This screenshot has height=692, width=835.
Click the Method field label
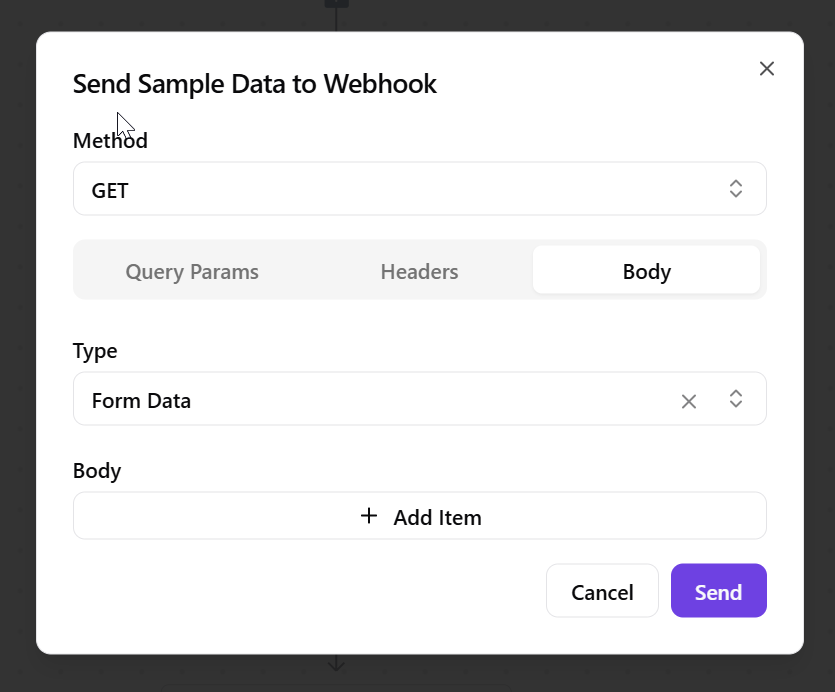pos(110,141)
